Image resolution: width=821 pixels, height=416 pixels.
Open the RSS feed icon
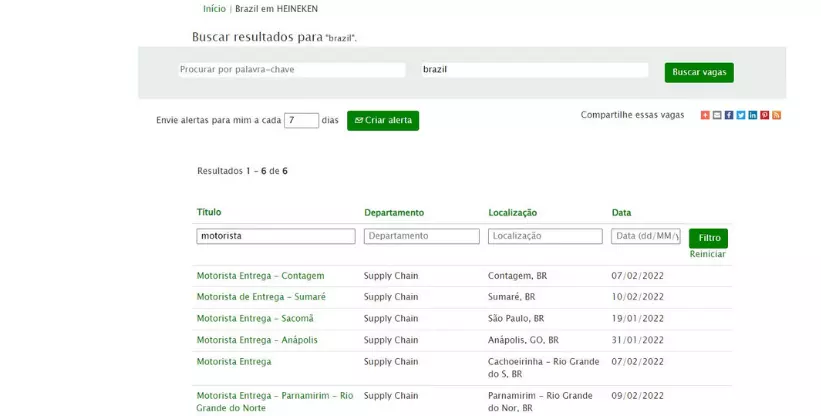pos(776,115)
